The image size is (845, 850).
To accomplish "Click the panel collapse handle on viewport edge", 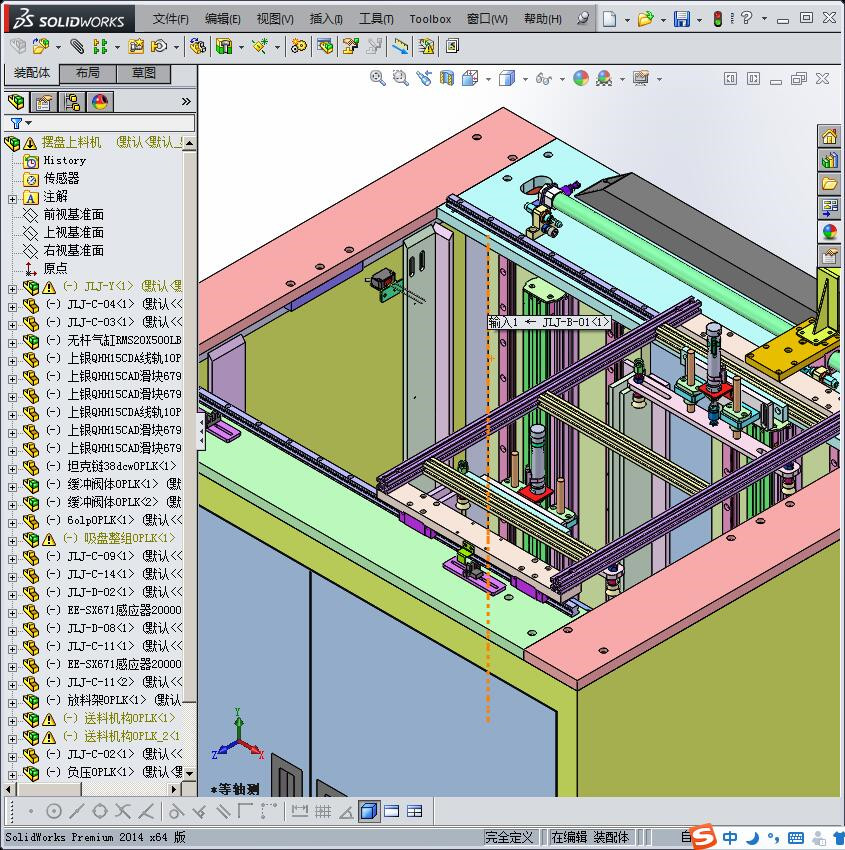I will tap(201, 431).
